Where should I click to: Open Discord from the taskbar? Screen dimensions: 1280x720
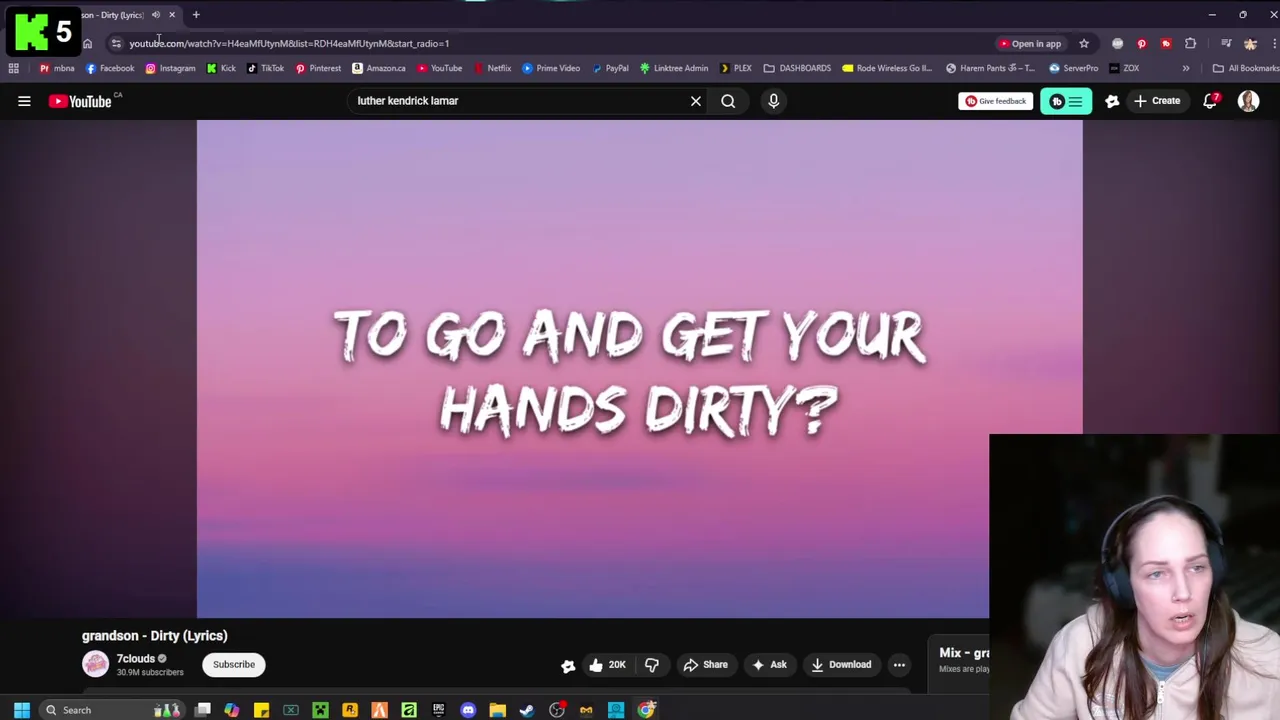[x=468, y=710]
